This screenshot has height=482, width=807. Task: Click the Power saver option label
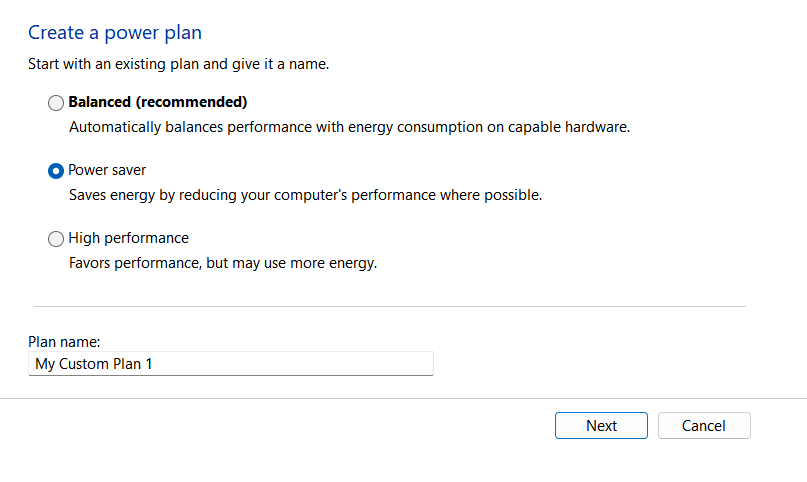107,170
